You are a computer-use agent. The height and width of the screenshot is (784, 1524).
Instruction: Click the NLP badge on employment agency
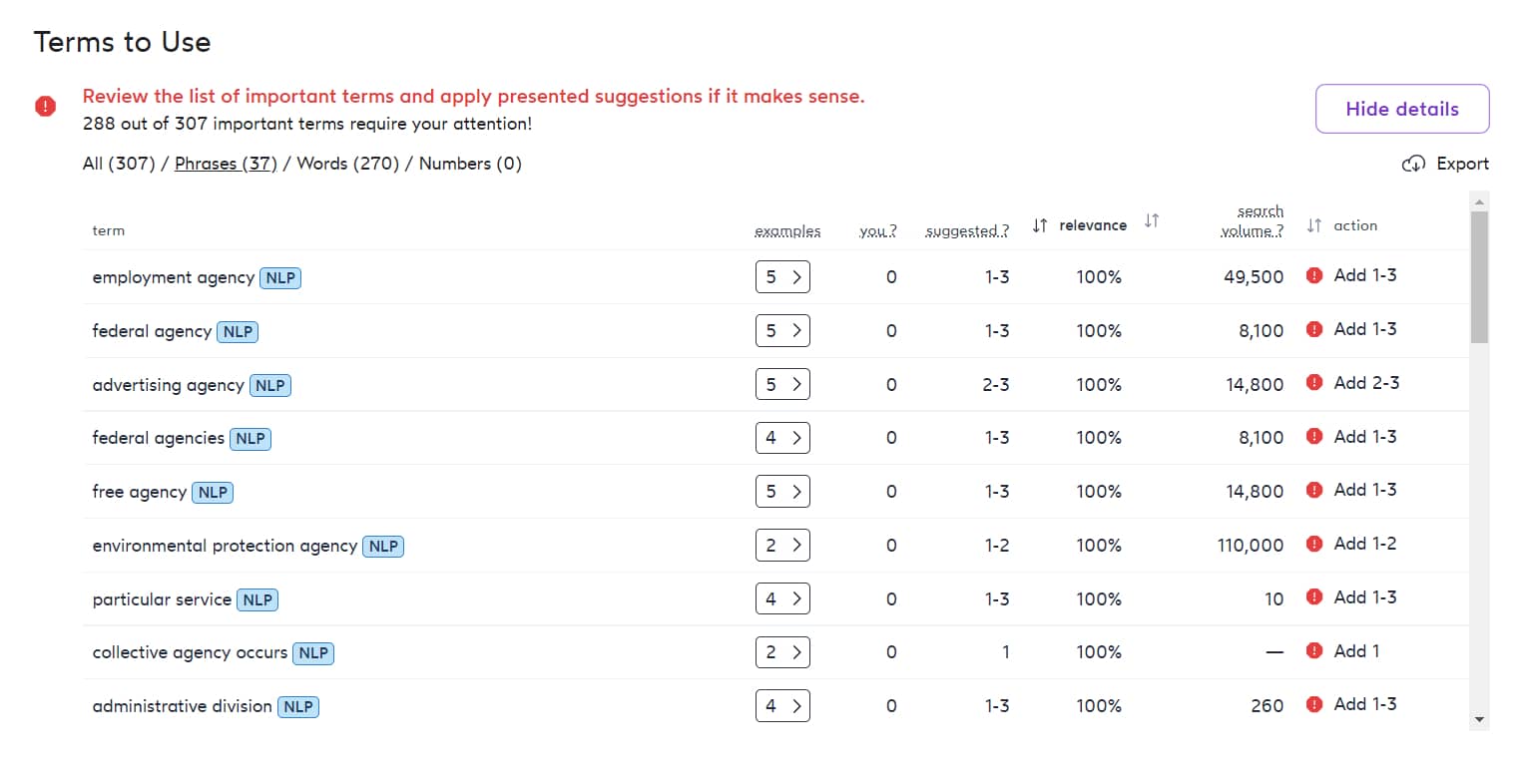pos(280,278)
